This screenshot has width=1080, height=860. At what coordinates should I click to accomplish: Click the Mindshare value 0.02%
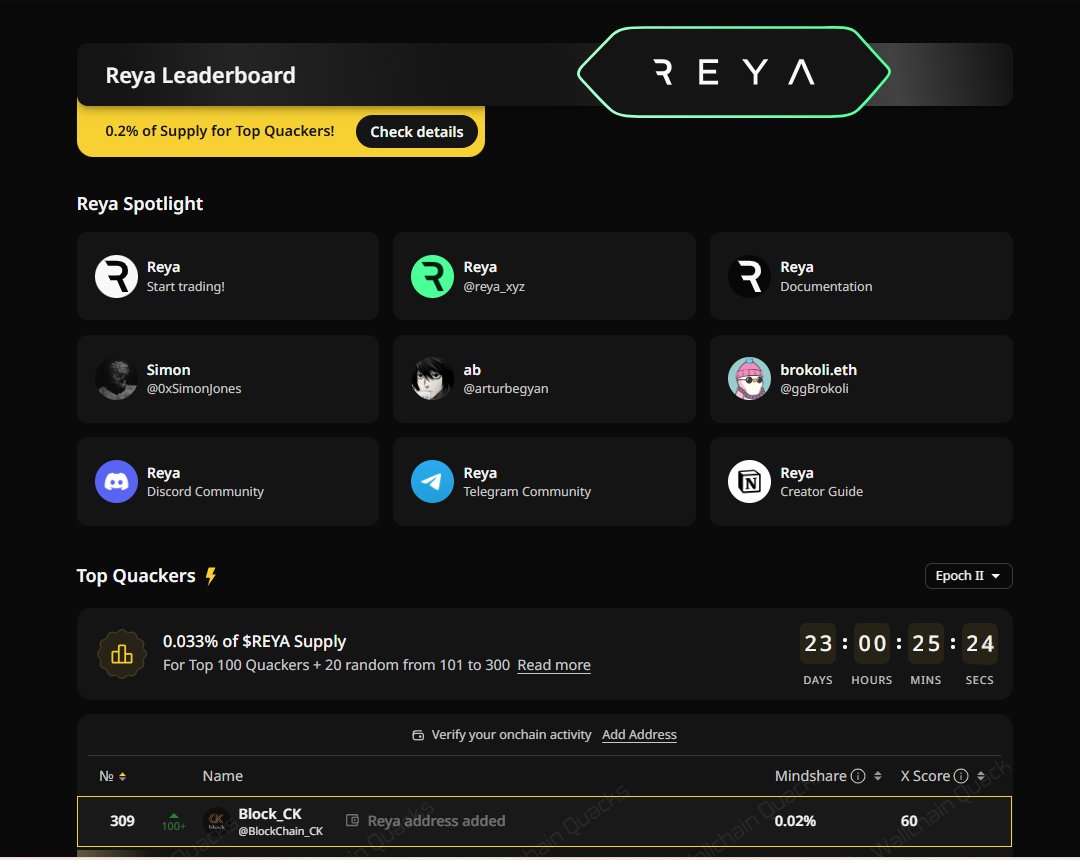click(x=795, y=821)
